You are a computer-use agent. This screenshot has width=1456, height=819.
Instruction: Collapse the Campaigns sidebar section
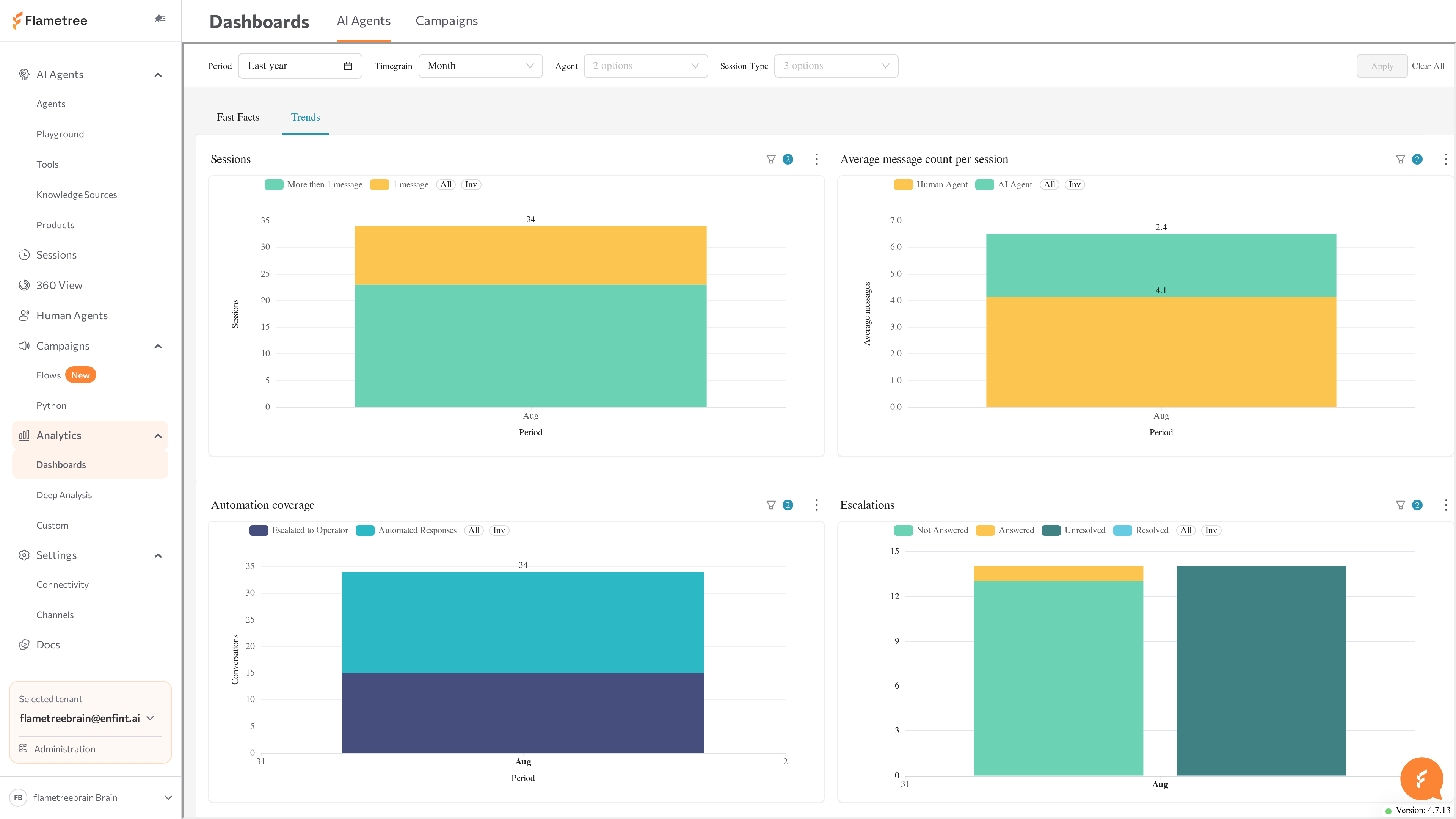point(158,346)
